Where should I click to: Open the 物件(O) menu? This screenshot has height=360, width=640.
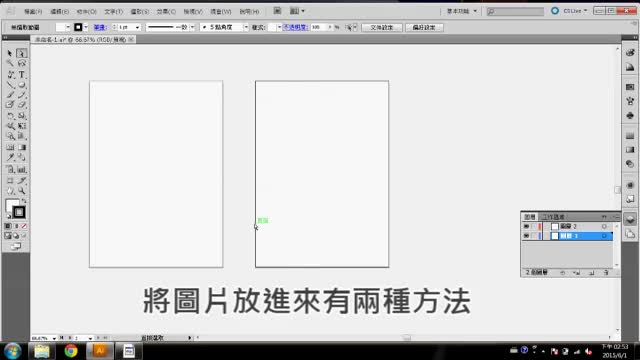coord(87,11)
